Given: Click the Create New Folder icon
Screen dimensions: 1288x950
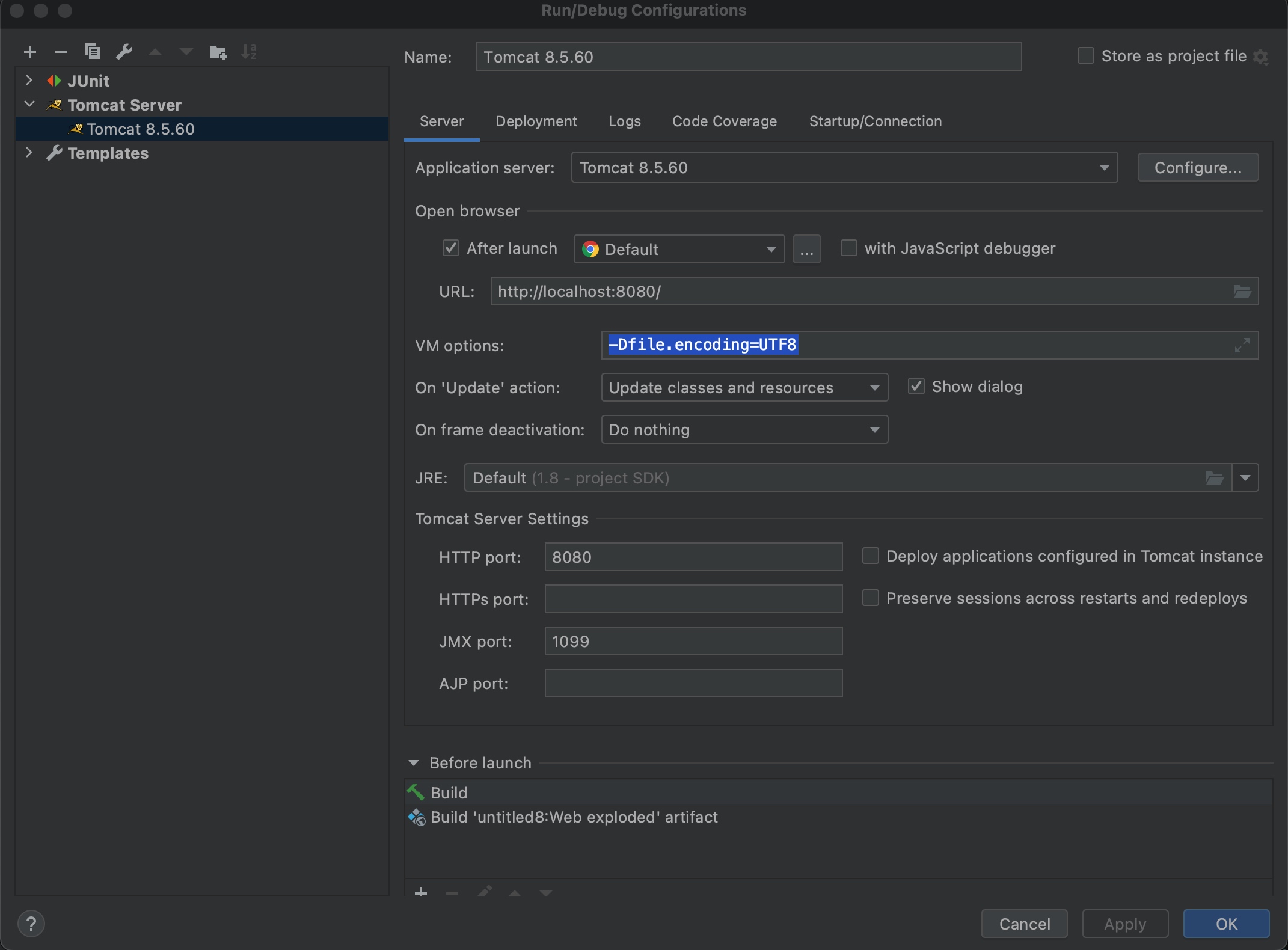Looking at the screenshot, I should 218,52.
